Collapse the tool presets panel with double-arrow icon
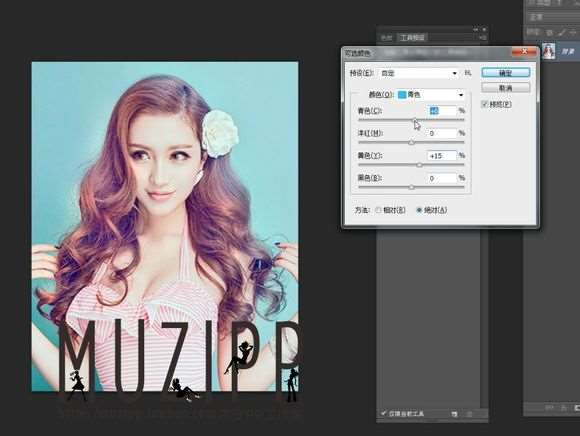 pyautogui.click(x=476, y=29)
